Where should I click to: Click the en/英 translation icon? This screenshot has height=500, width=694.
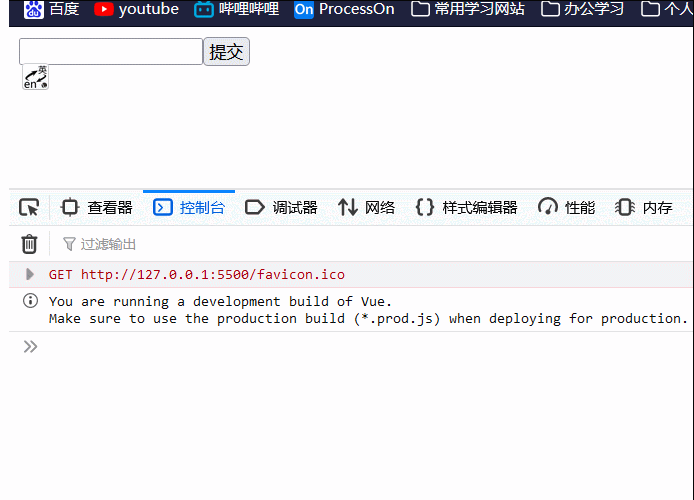pos(35,77)
